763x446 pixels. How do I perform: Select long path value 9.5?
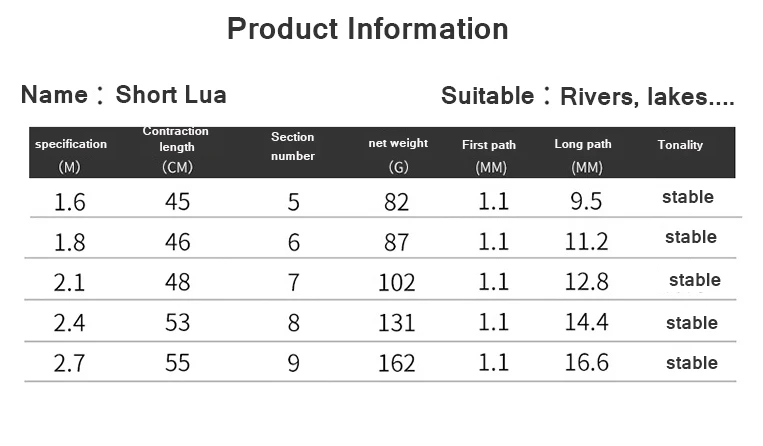[x=586, y=201]
